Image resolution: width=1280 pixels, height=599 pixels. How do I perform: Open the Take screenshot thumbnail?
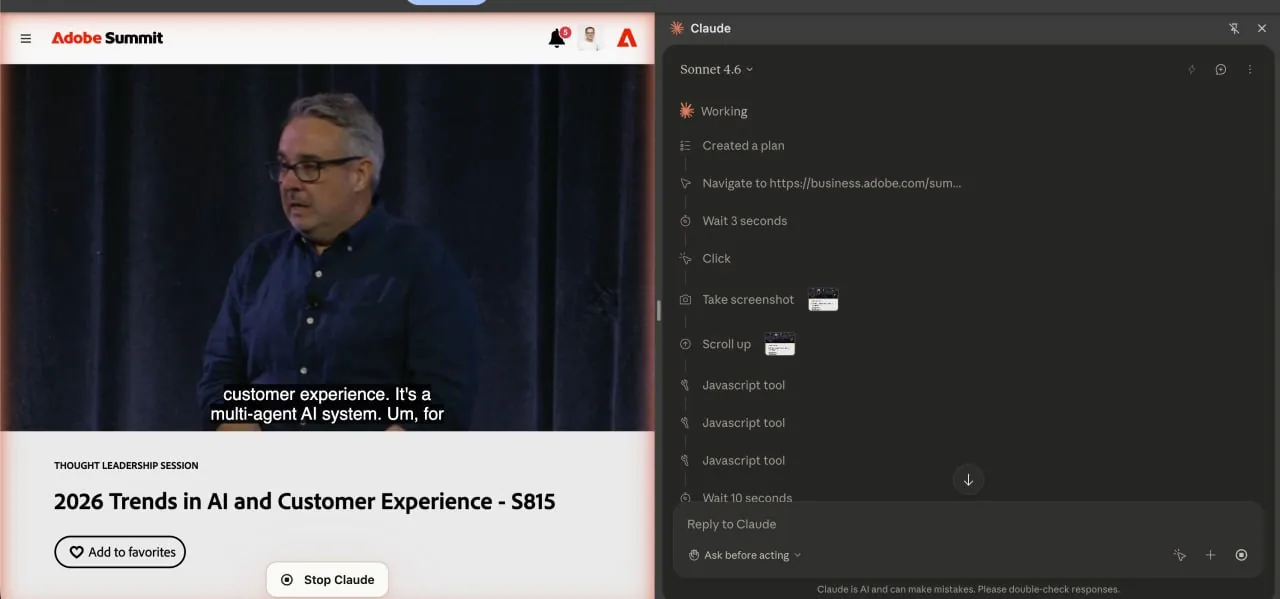[x=823, y=299]
